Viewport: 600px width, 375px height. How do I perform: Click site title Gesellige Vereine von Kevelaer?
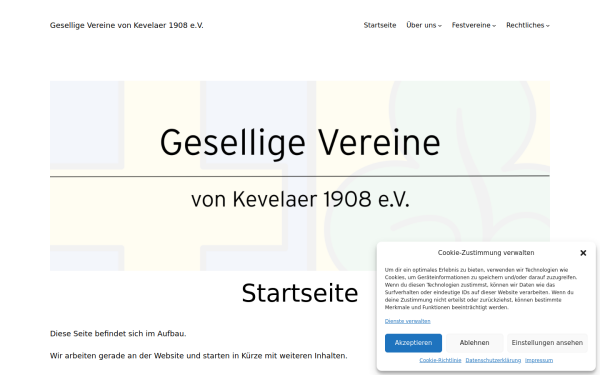[127, 25]
